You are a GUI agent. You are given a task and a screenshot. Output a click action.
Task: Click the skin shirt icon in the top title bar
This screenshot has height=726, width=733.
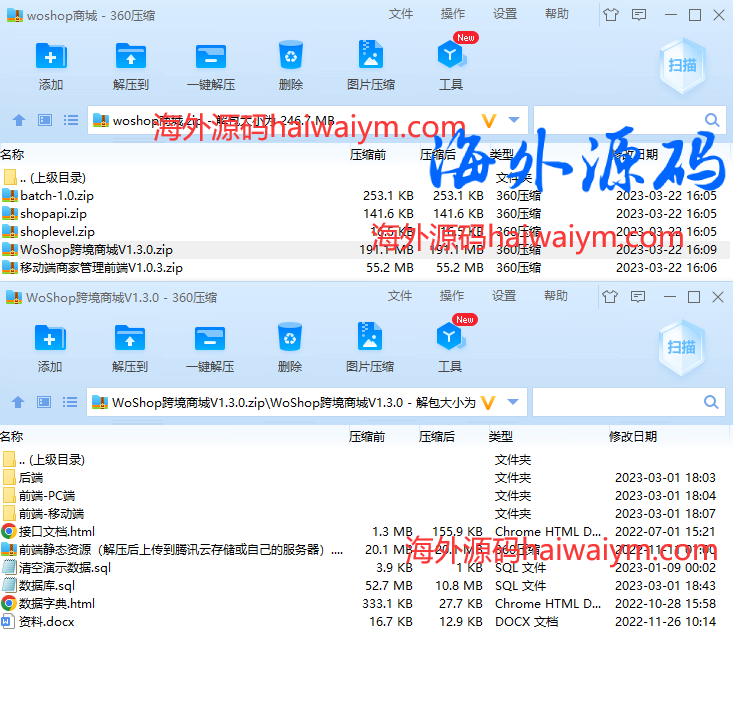click(611, 14)
